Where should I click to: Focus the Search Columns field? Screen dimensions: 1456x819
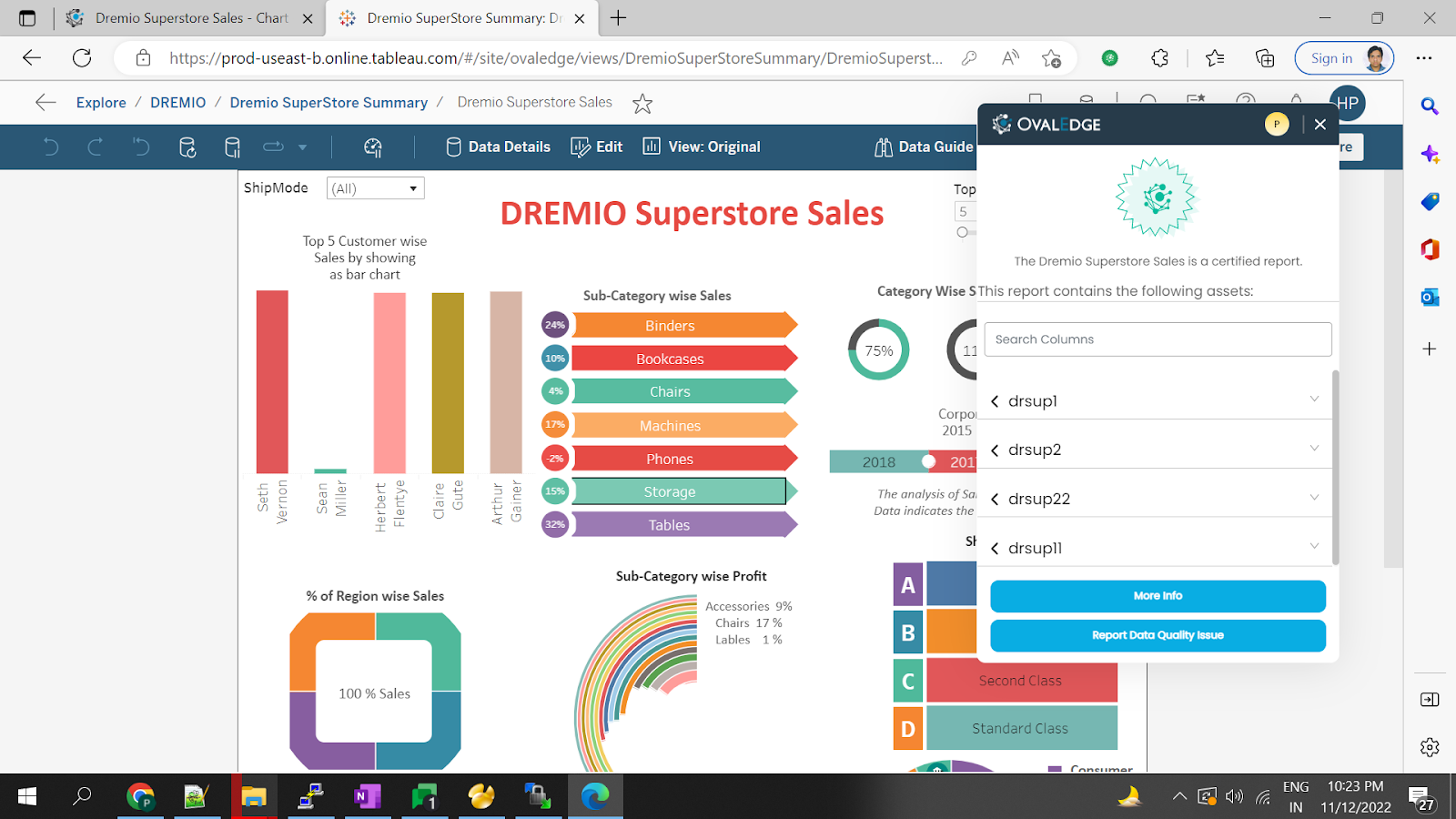click(x=1158, y=339)
